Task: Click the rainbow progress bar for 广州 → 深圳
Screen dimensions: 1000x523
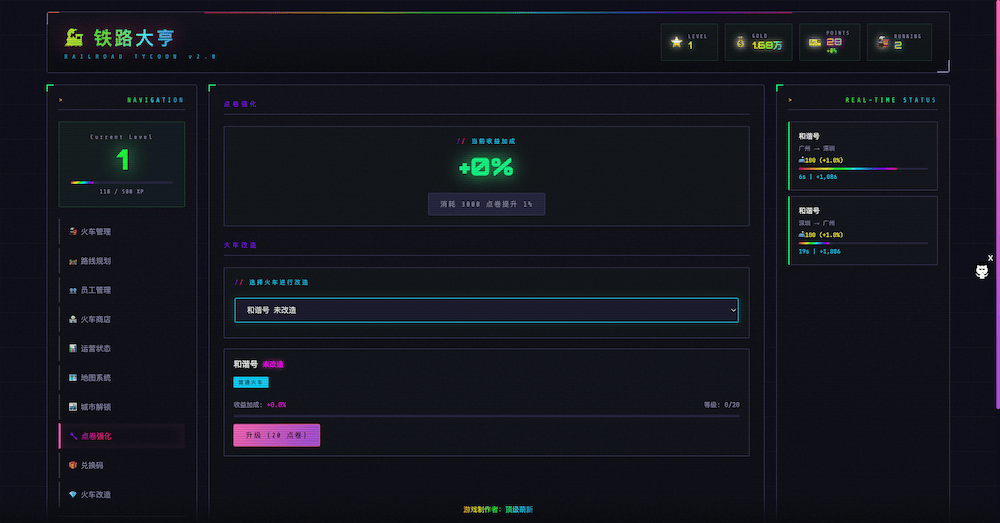Action: coord(862,169)
